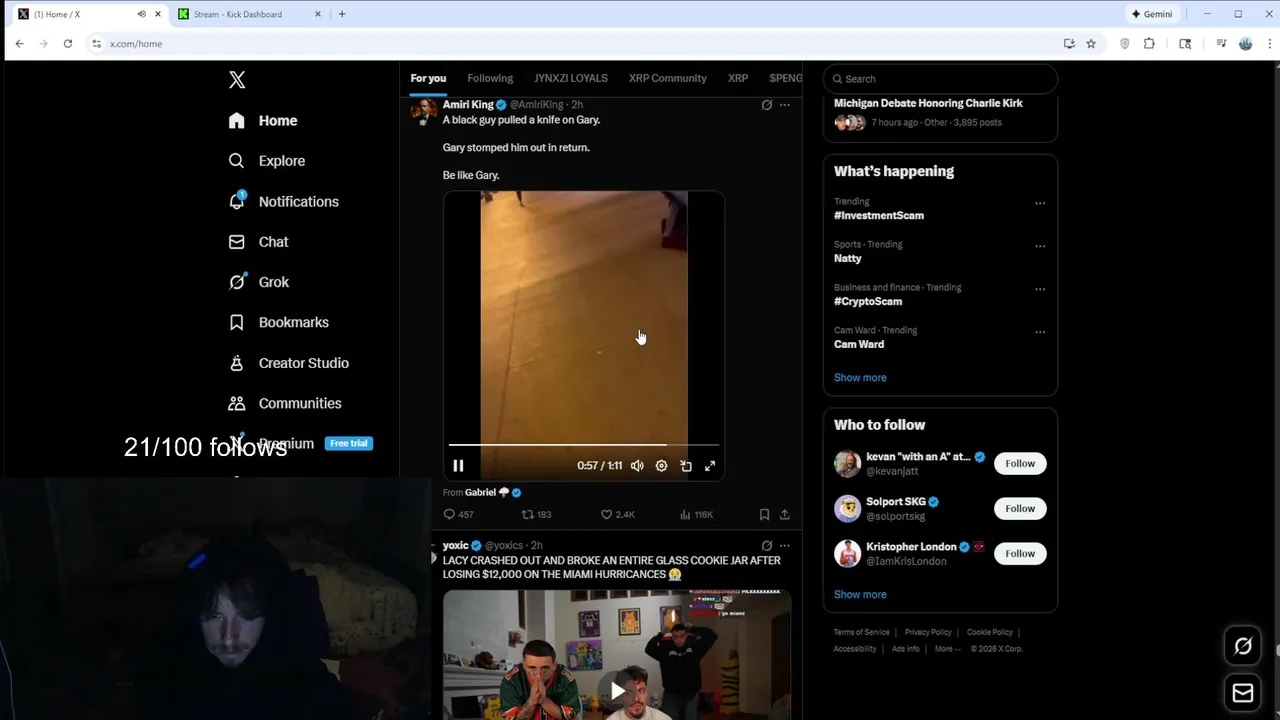The image size is (1280, 720).
Task: Open Communities from the sidebar
Action: pyautogui.click(x=285, y=403)
